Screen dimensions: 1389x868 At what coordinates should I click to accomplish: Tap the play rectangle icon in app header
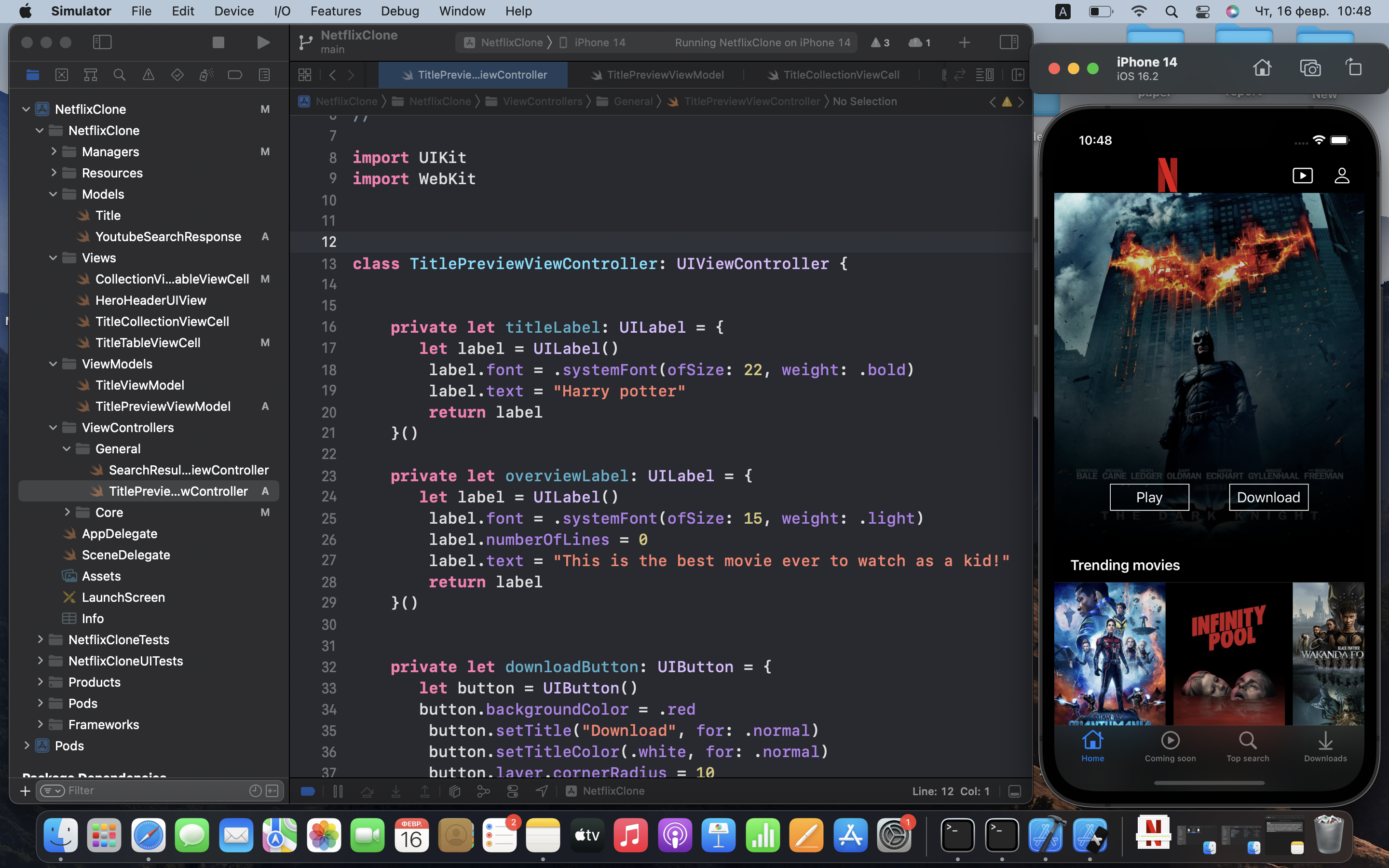[x=1302, y=175]
